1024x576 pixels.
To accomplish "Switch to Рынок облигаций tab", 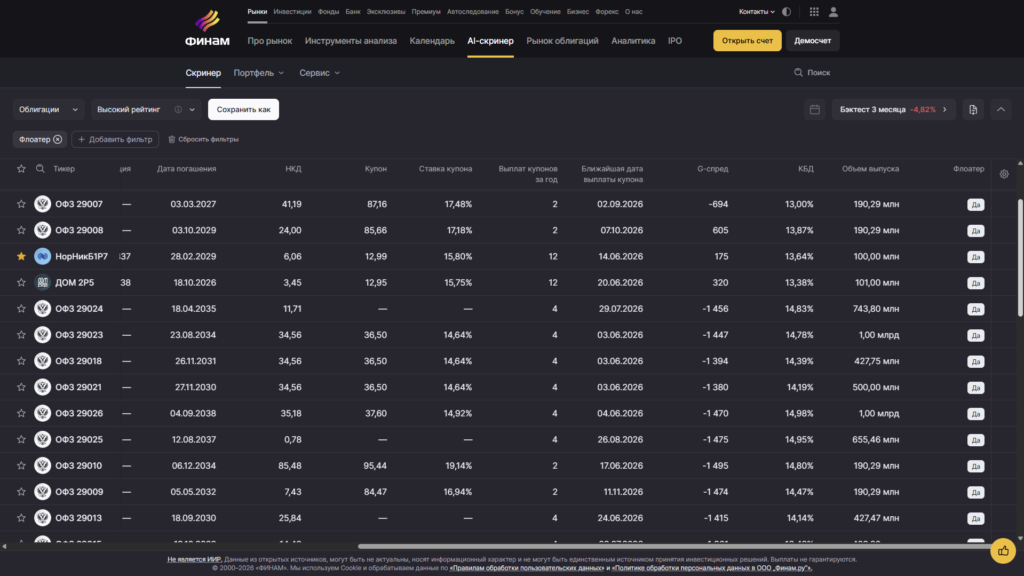I will click(x=562, y=40).
